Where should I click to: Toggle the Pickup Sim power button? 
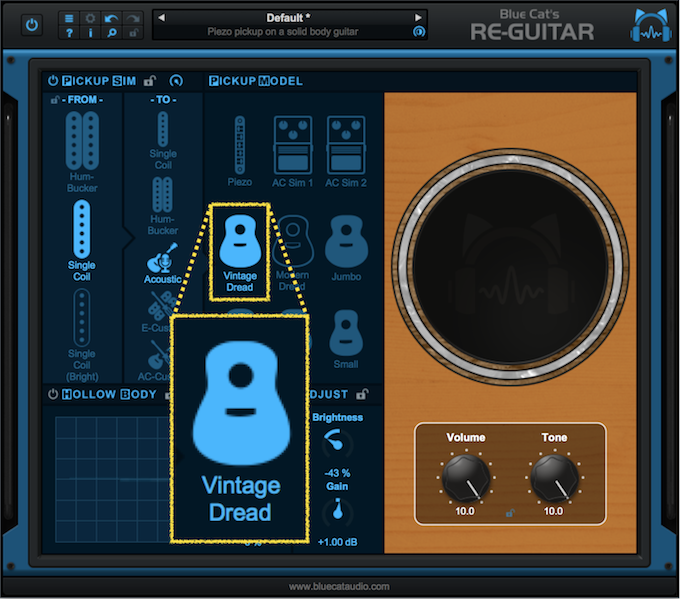53,81
